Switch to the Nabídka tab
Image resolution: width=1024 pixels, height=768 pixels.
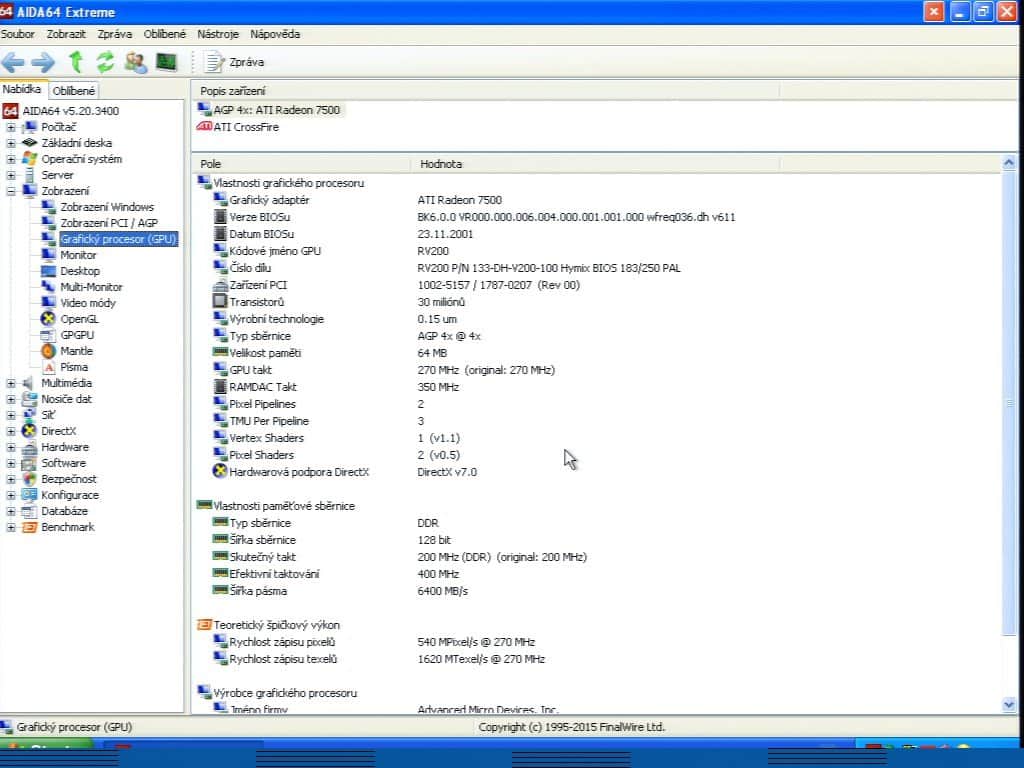22,89
